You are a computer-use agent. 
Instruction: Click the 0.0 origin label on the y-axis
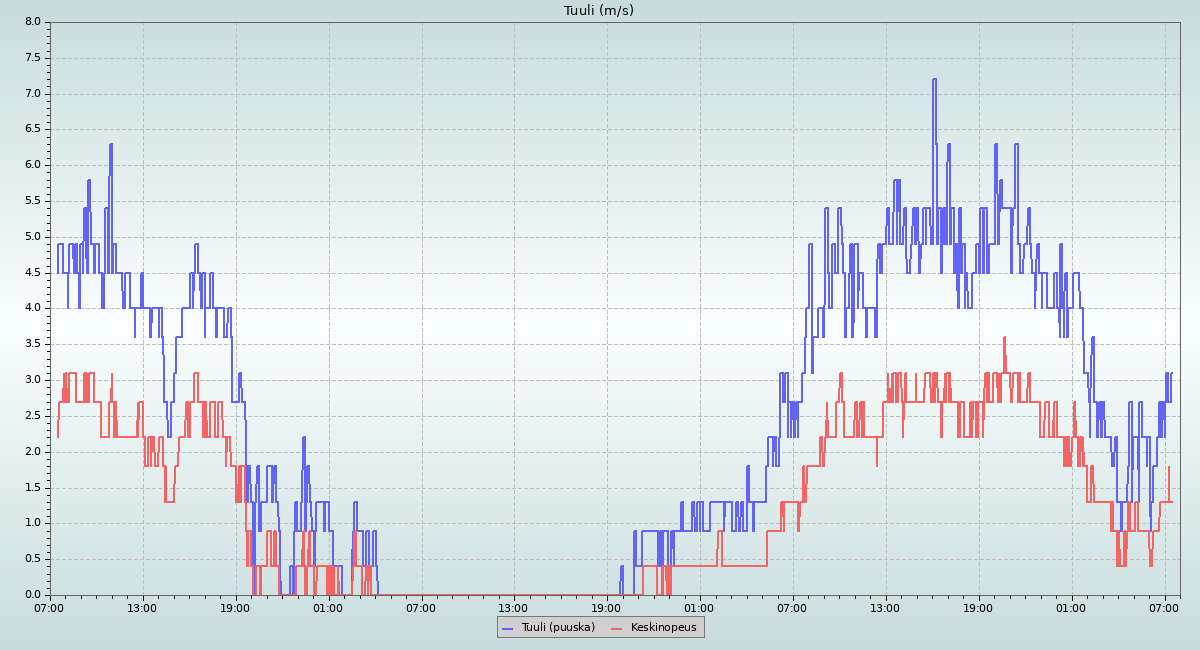click(x=32, y=595)
